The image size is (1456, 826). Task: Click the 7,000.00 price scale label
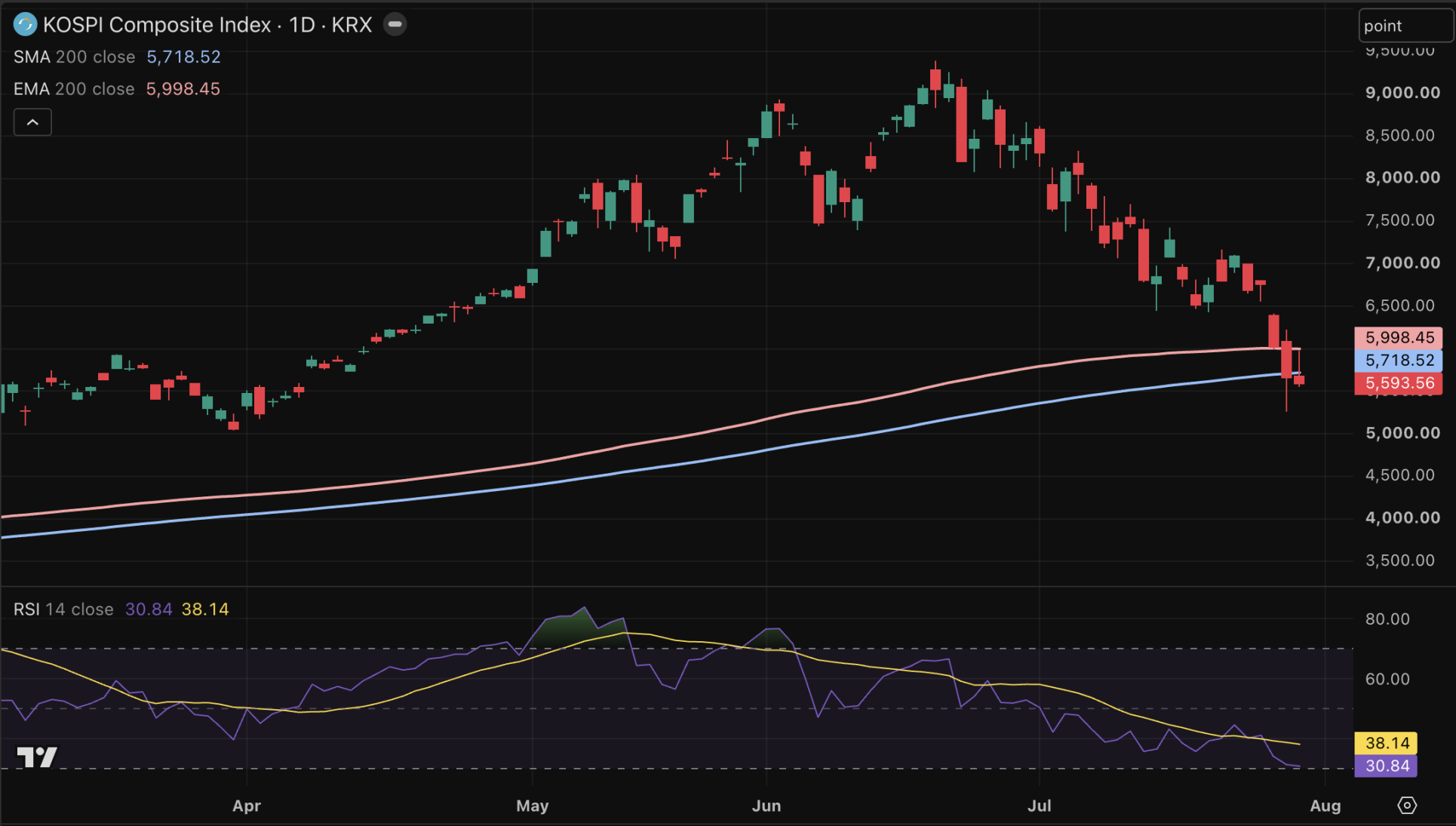pyautogui.click(x=1402, y=263)
